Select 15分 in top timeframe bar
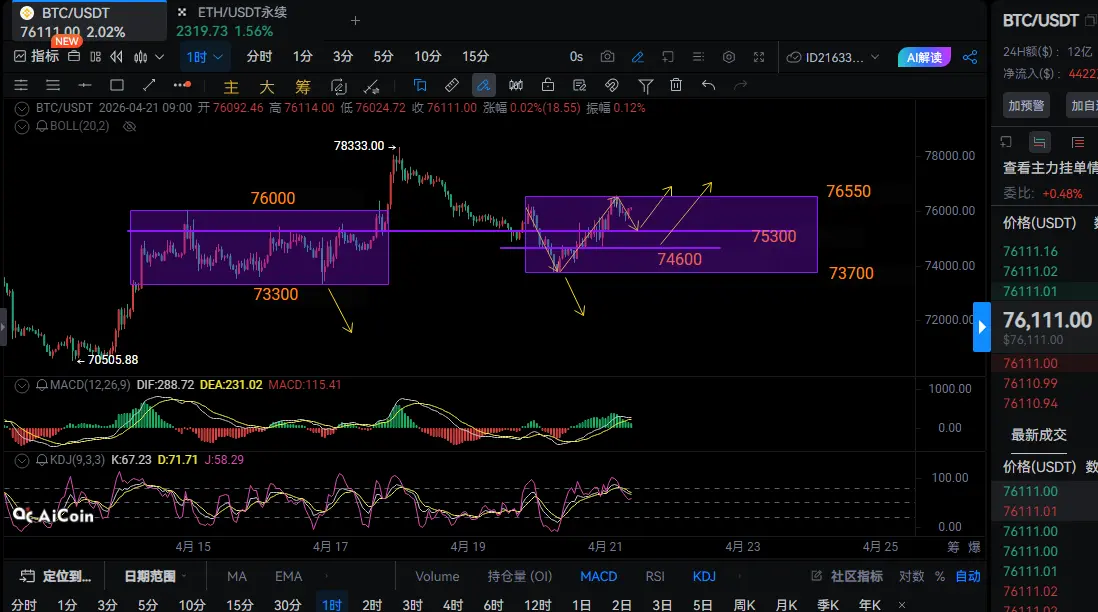Screen dimensions: 1098x612 [x=475, y=57]
